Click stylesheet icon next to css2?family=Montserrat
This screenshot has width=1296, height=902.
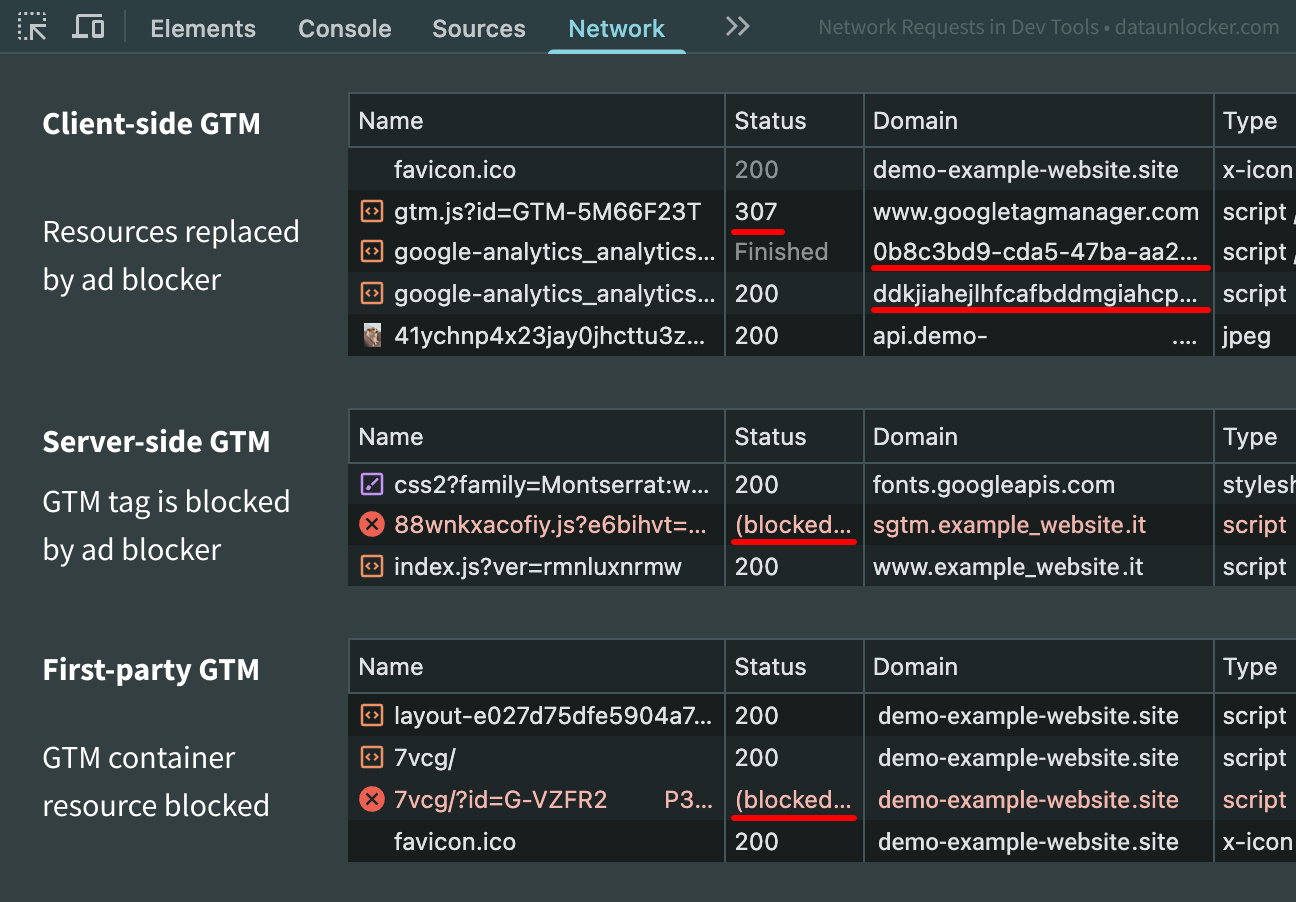pos(371,485)
